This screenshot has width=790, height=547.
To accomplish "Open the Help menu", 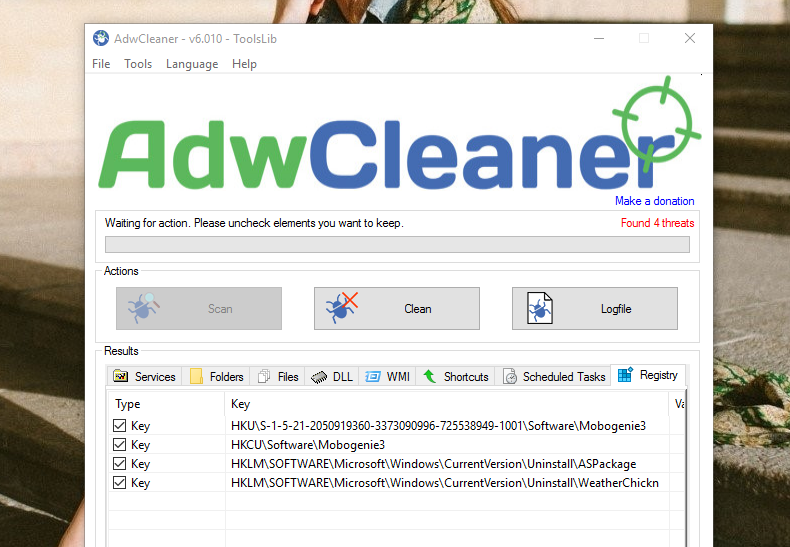I will (x=244, y=64).
